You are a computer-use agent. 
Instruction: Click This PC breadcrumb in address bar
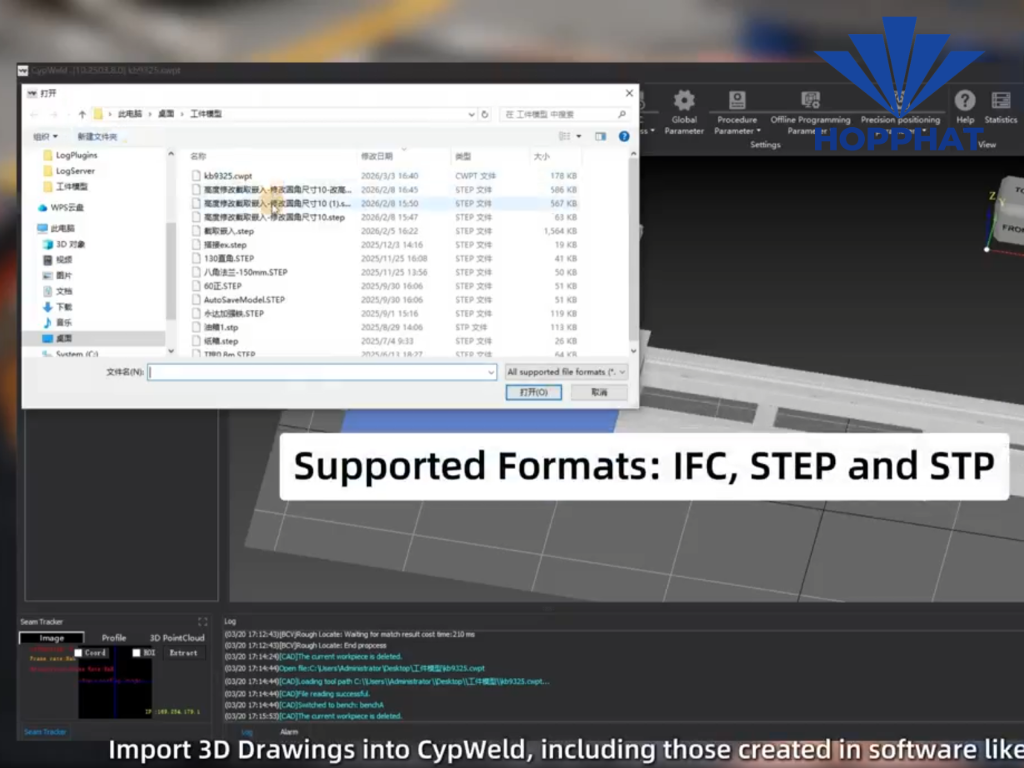(x=129, y=114)
